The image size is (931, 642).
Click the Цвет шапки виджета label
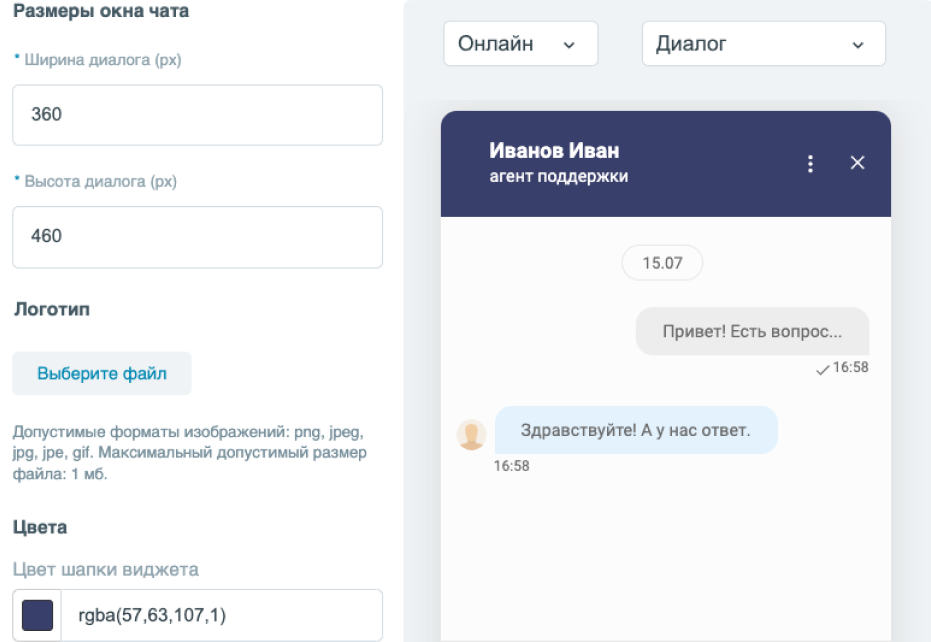tap(106, 570)
